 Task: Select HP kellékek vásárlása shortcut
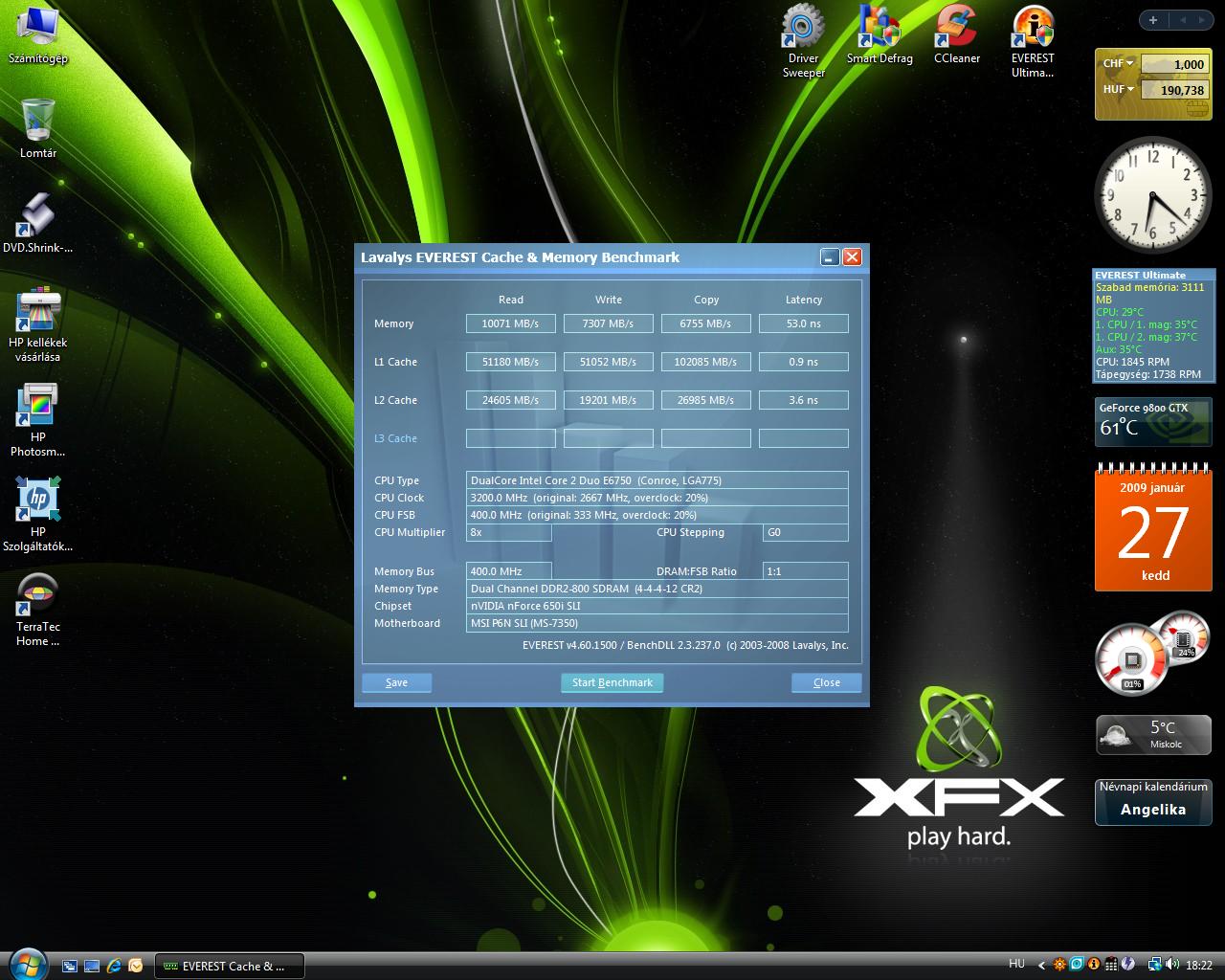point(37,325)
